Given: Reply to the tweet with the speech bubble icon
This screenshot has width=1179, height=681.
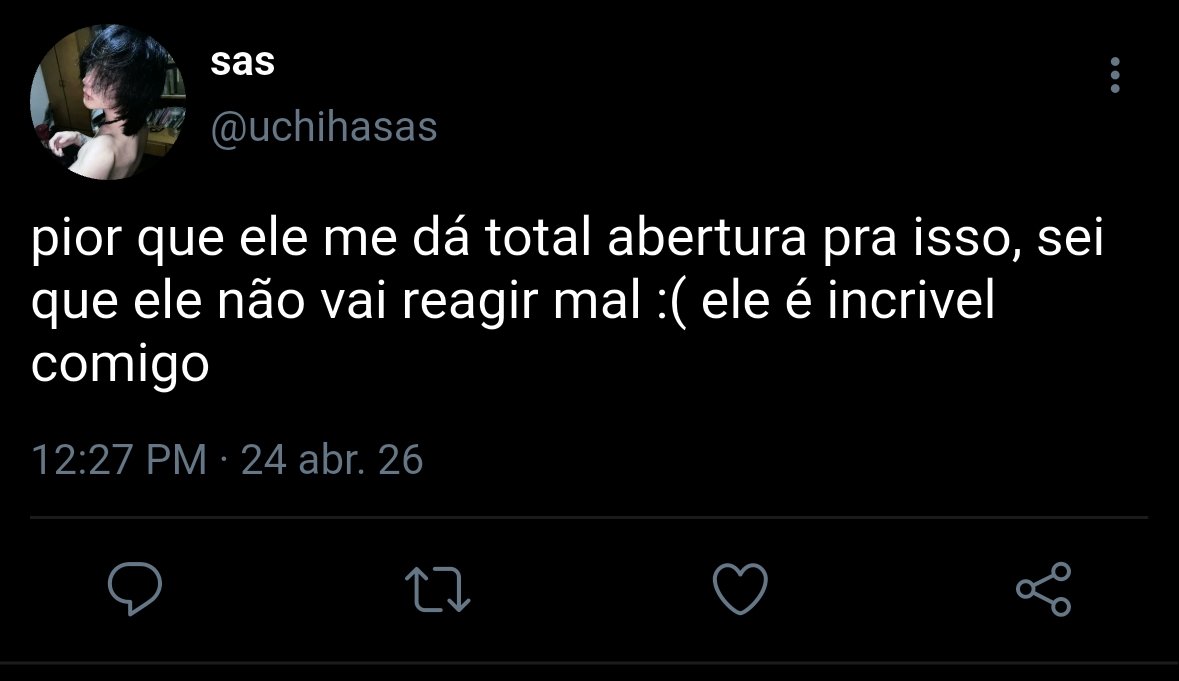Looking at the screenshot, I should 135,589.
